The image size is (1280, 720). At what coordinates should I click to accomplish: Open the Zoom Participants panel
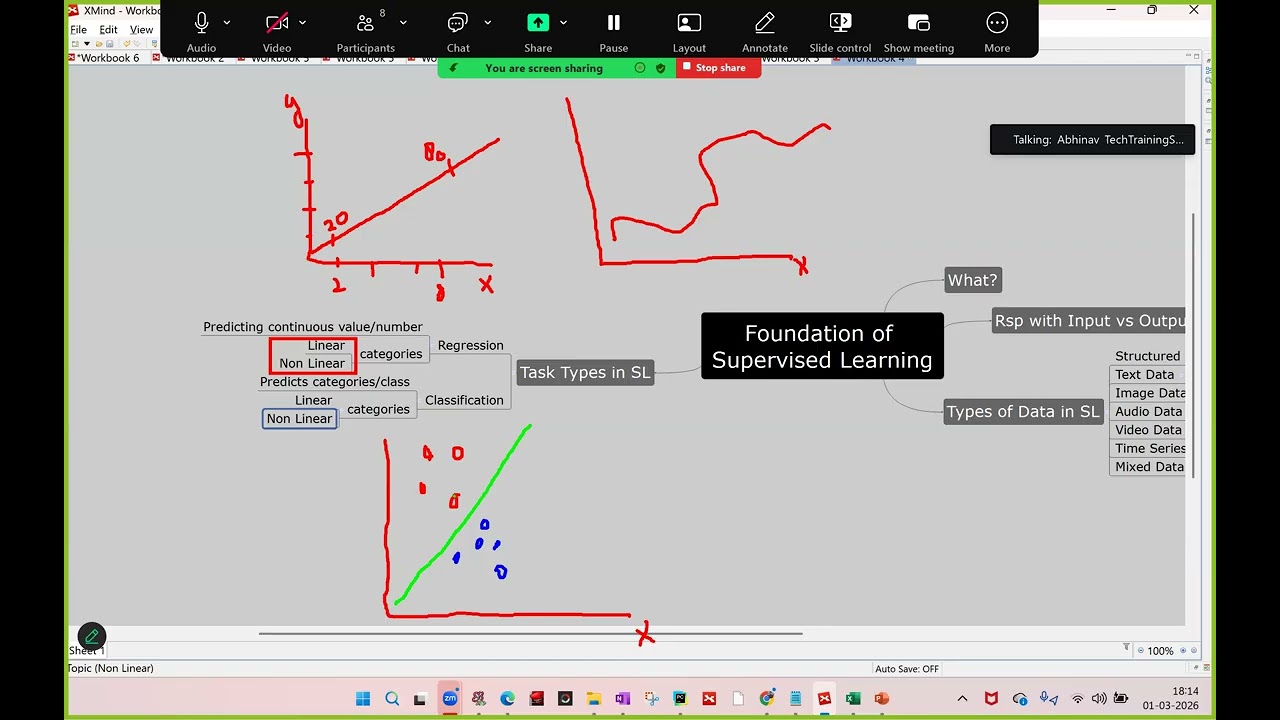pyautogui.click(x=366, y=23)
